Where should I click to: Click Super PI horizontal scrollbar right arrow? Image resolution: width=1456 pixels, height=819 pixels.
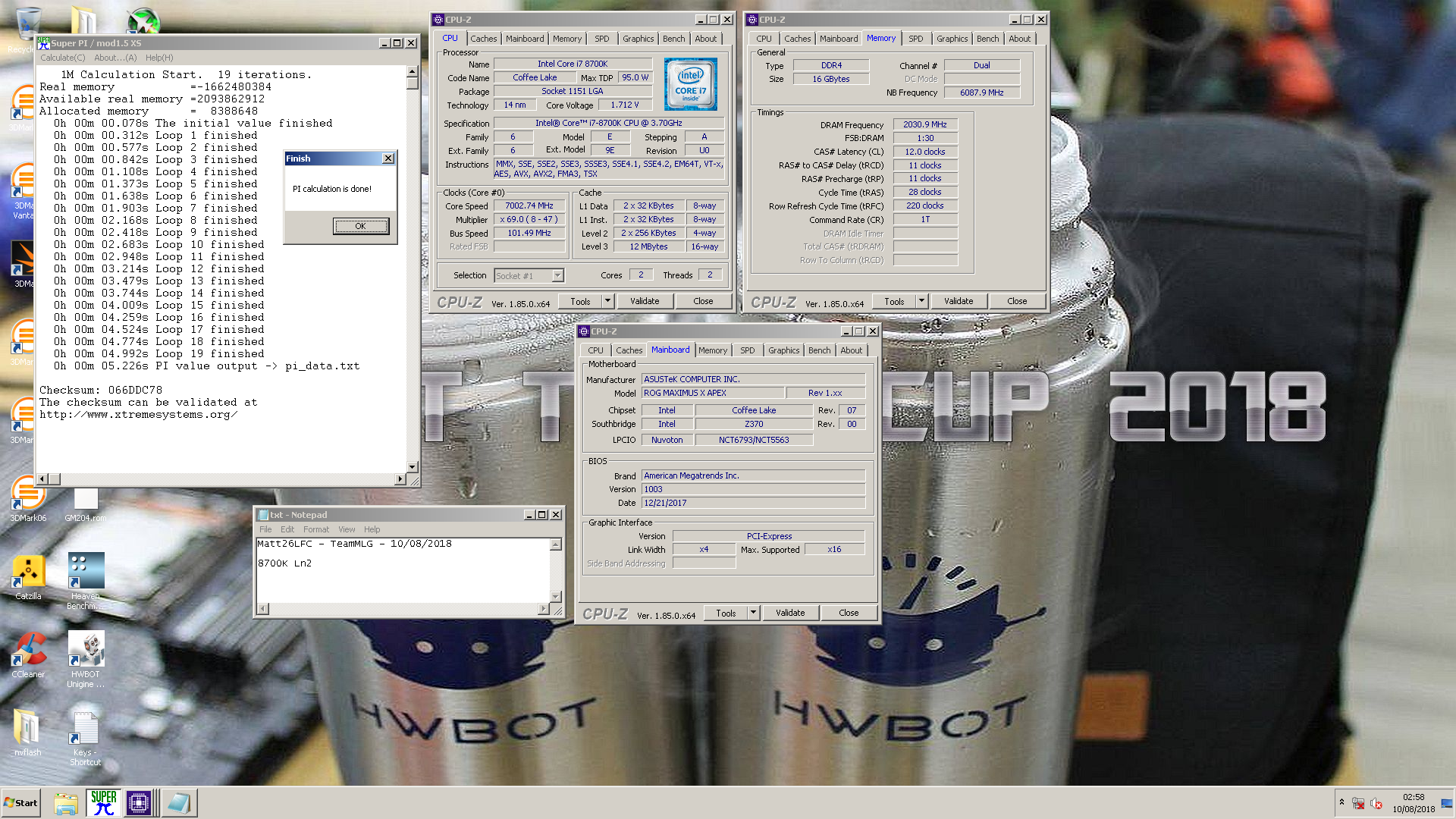pyautogui.click(x=400, y=479)
